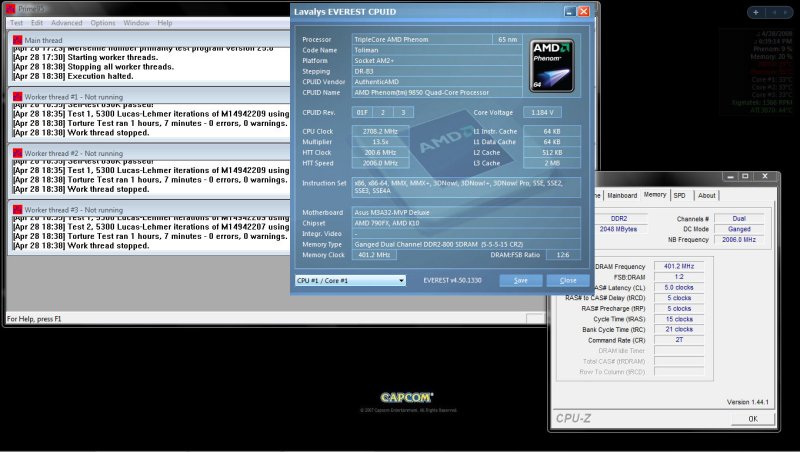The height and width of the screenshot is (452, 800).
Task: Click the Multiplier value 13.5x
Action: [x=380, y=142]
